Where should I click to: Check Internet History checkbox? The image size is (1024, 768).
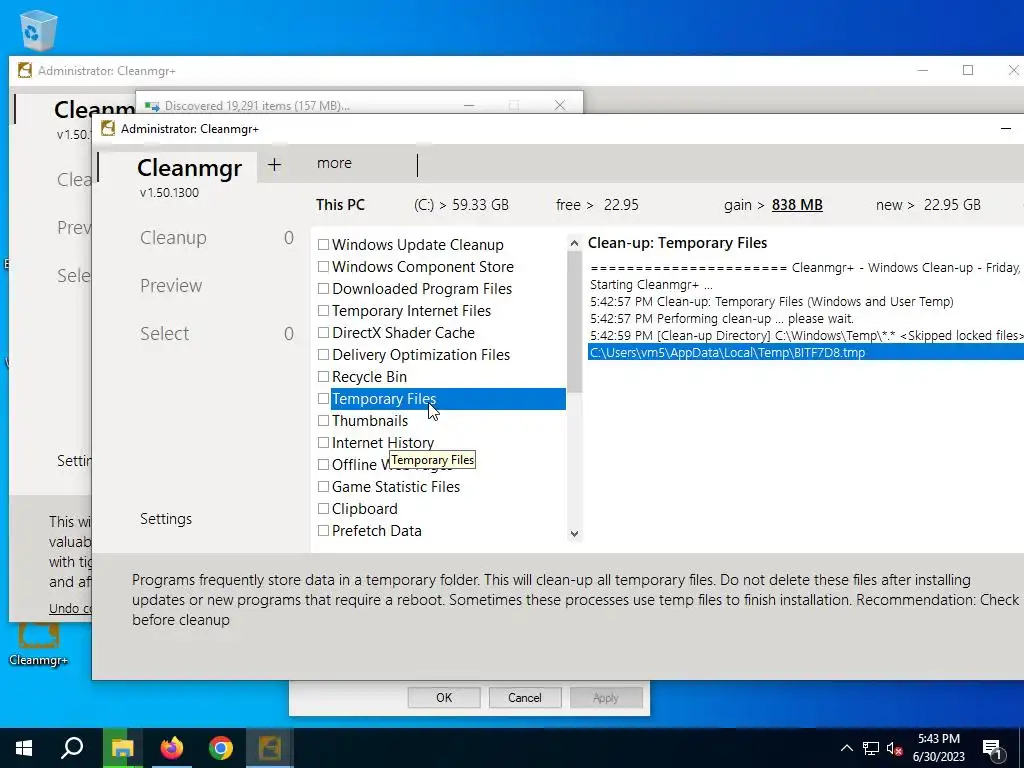tap(323, 443)
